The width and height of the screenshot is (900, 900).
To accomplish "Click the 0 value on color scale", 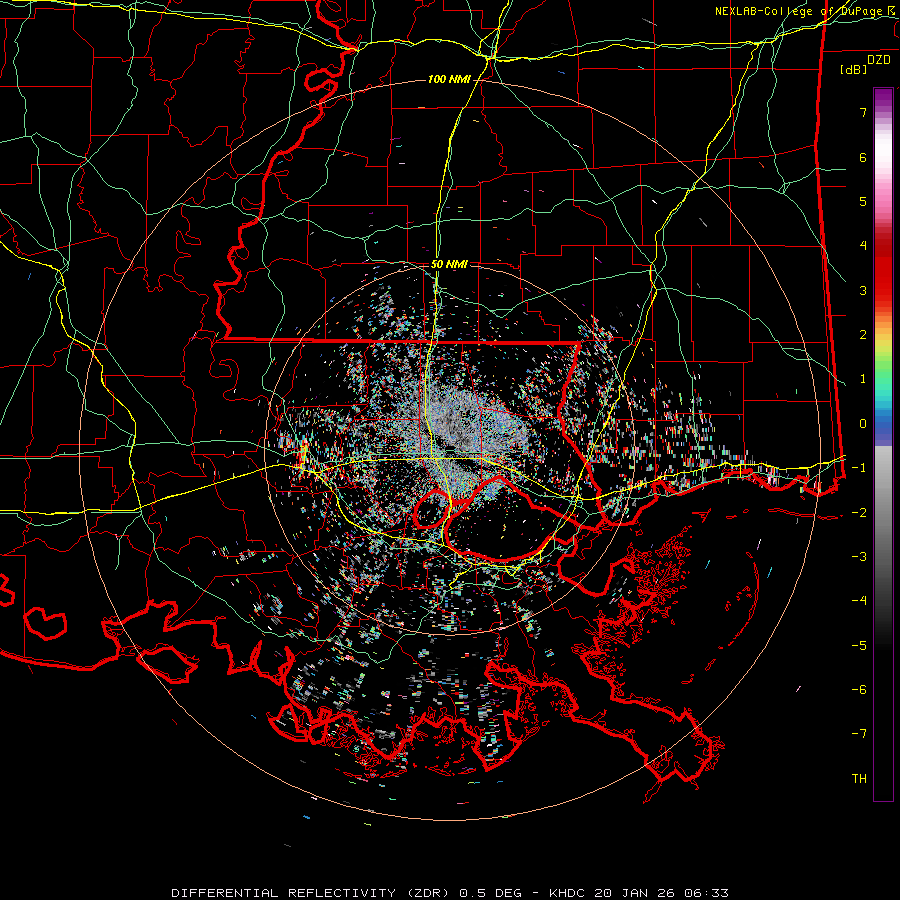I will pyautogui.click(x=863, y=424).
